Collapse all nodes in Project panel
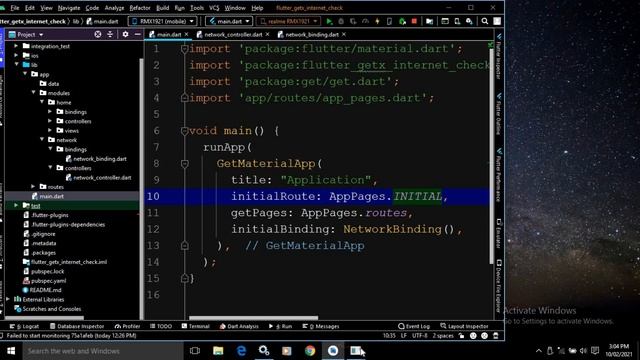This screenshot has height=360, width=640. pyautogui.click(x=110, y=34)
